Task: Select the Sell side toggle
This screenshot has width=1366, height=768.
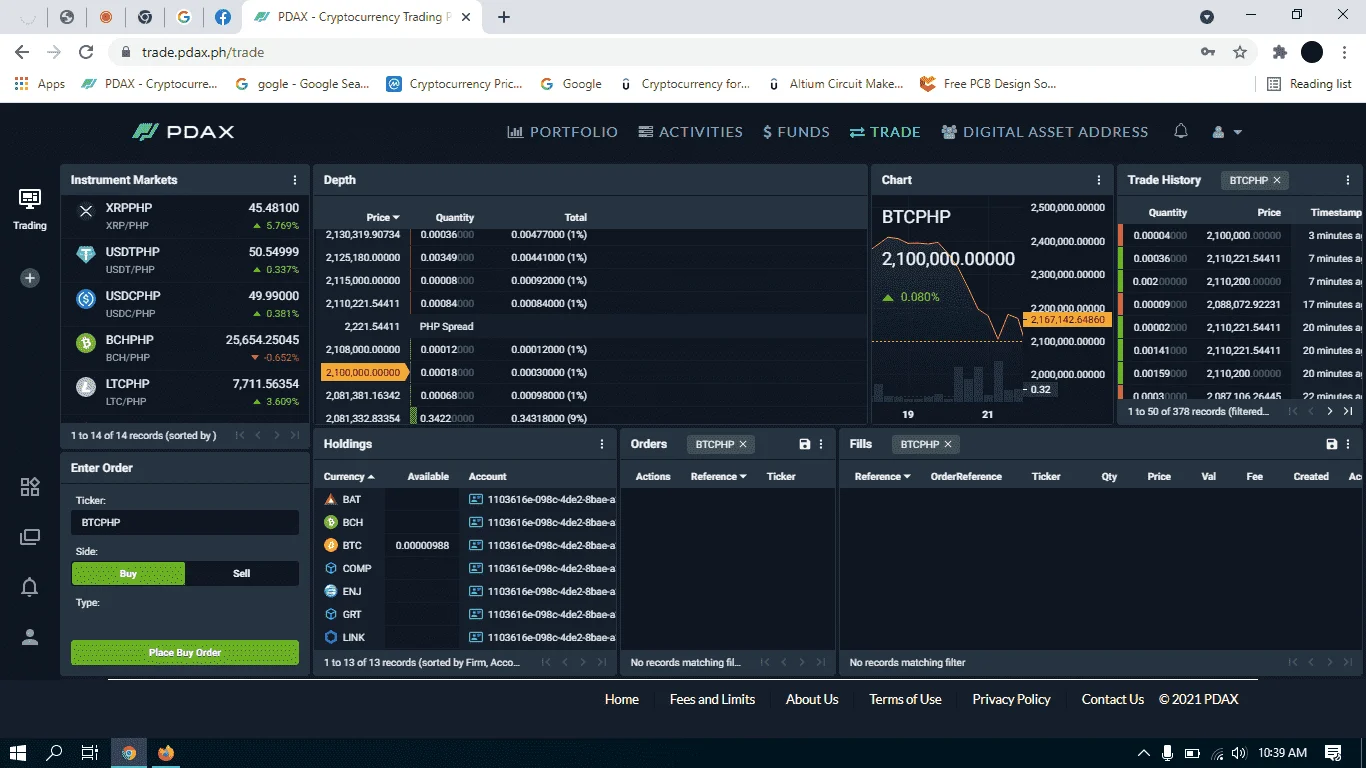Action: (242, 573)
